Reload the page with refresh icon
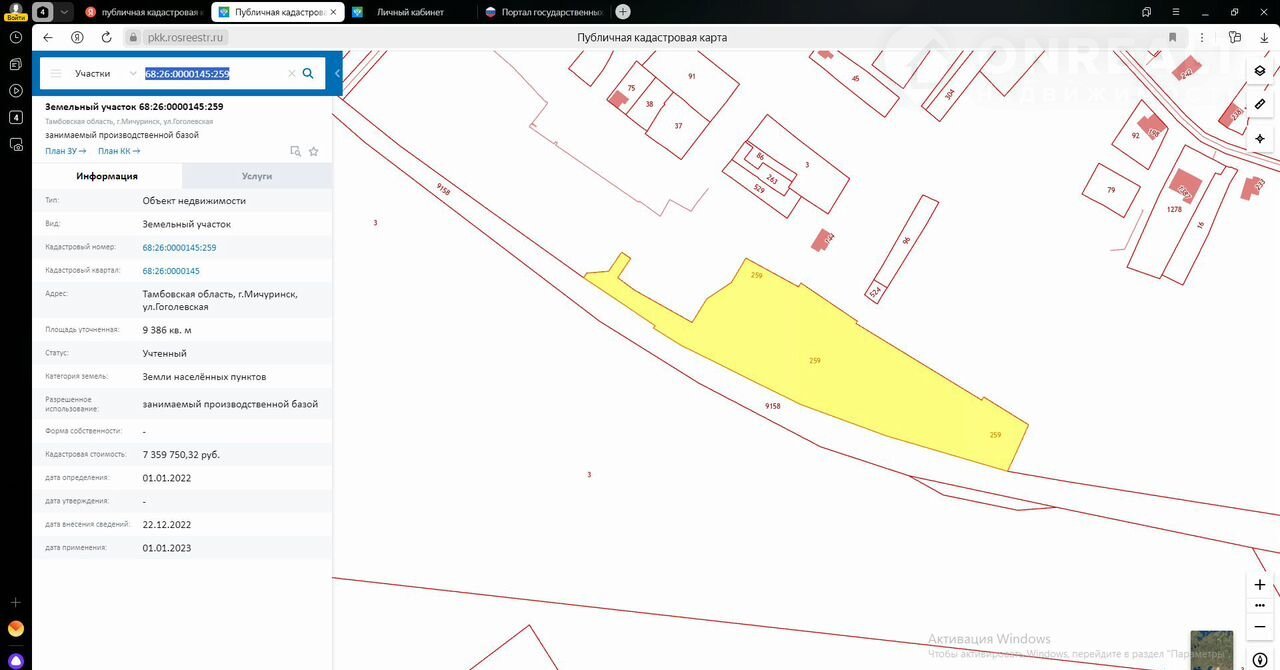This screenshot has height=670, width=1280. point(106,37)
